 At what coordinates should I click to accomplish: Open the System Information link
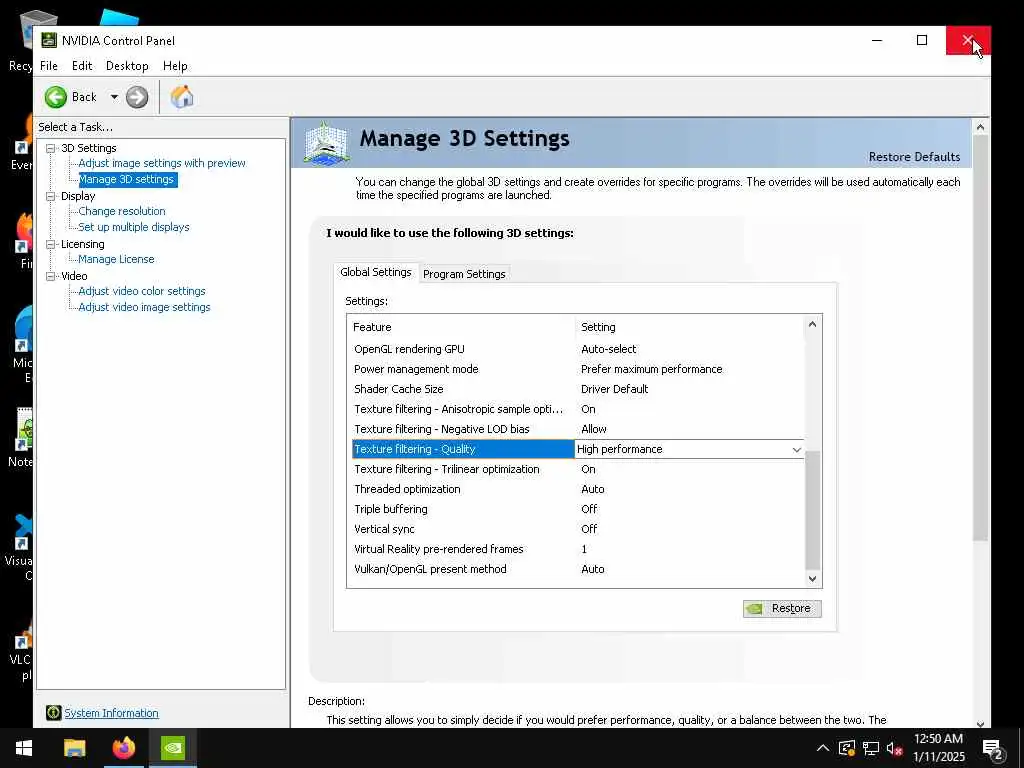coord(112,713)
